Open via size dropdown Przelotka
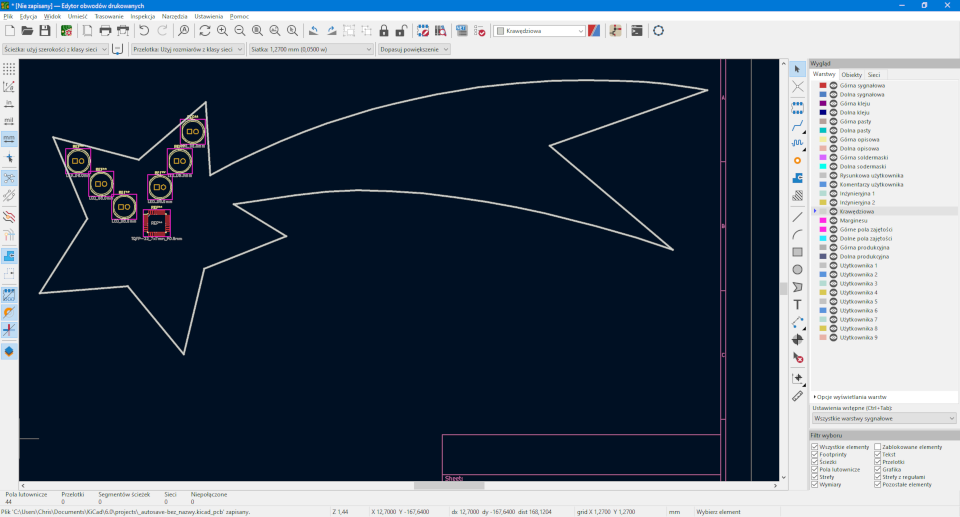The width and height of the screenshot is (960, 517). point(187,49)
